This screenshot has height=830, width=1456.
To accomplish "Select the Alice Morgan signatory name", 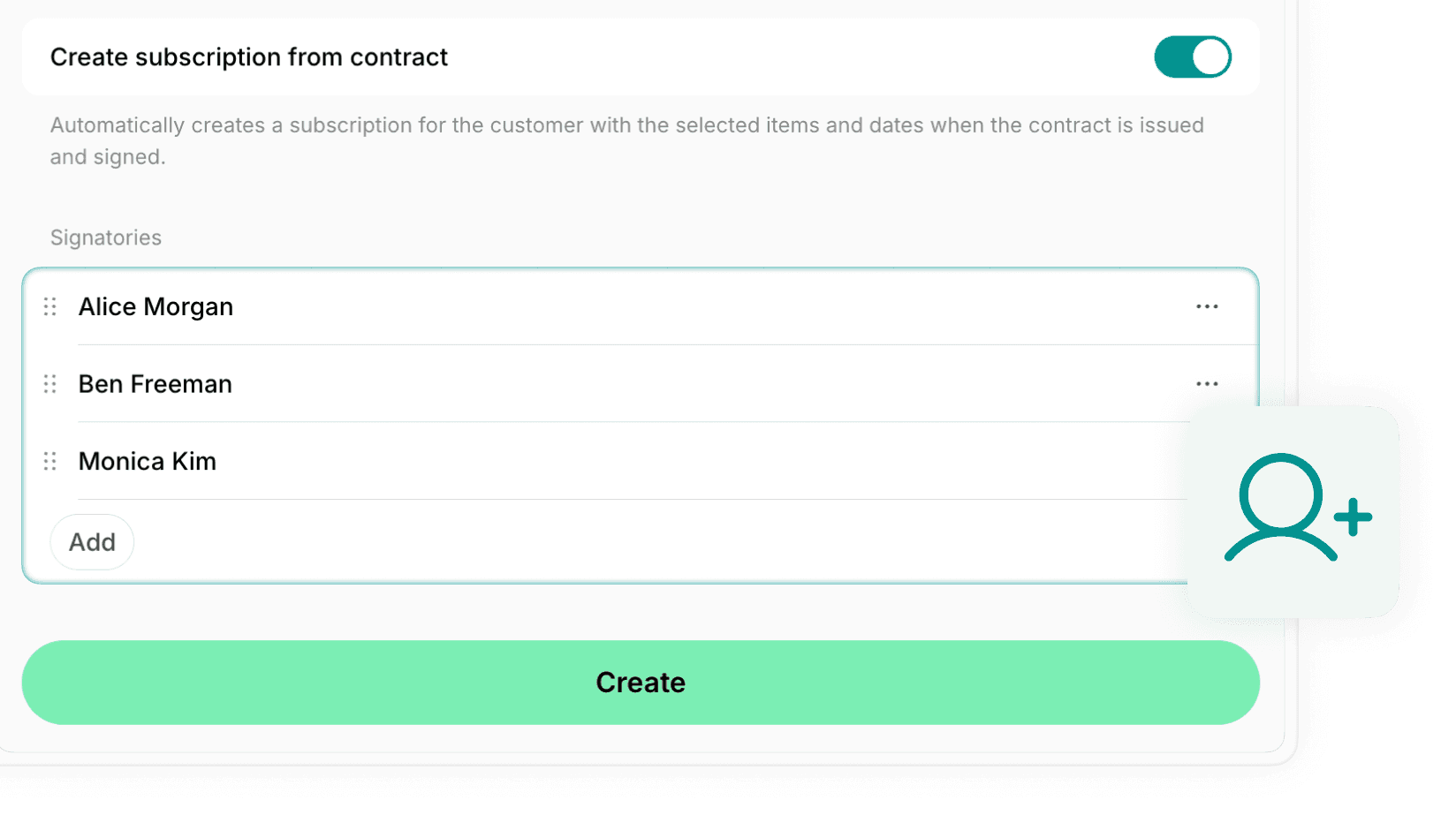I will coord(155,306).
